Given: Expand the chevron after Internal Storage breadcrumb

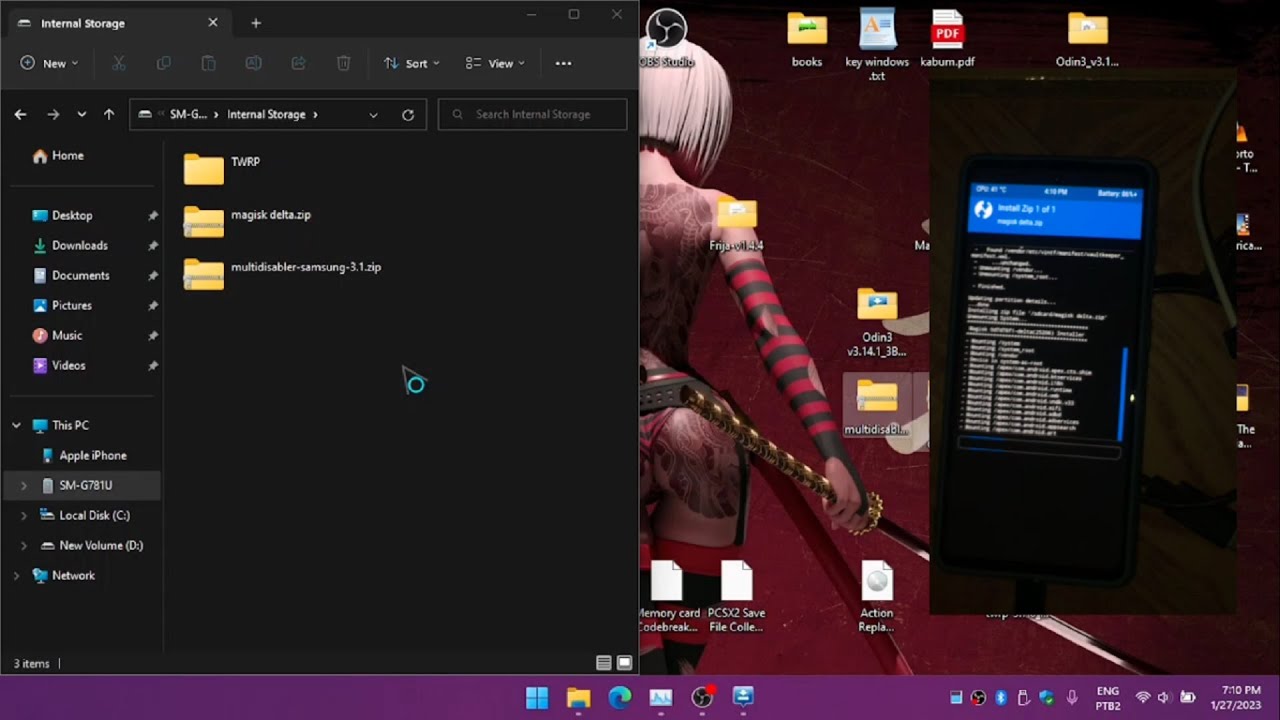Looking at the screenshot, I should tap(315, 115).
